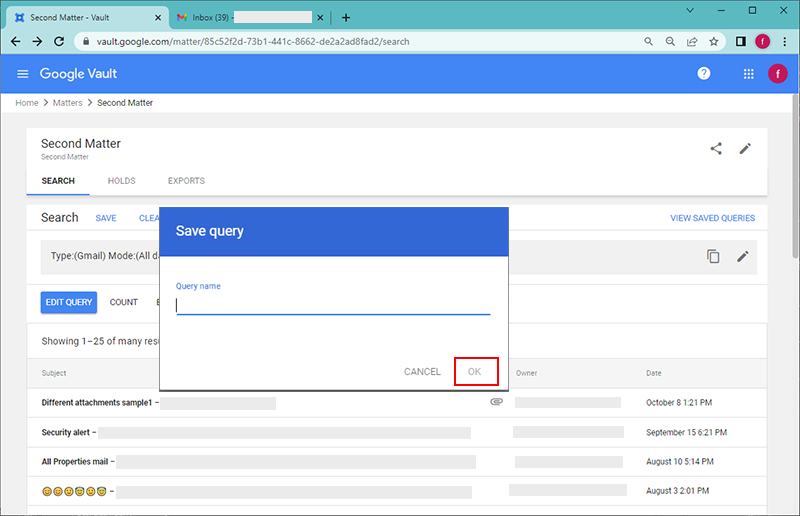The height and width of the screenshot is (516, 800).
Task: Switch to the Inbox browser tab
Action: point(245,17)
